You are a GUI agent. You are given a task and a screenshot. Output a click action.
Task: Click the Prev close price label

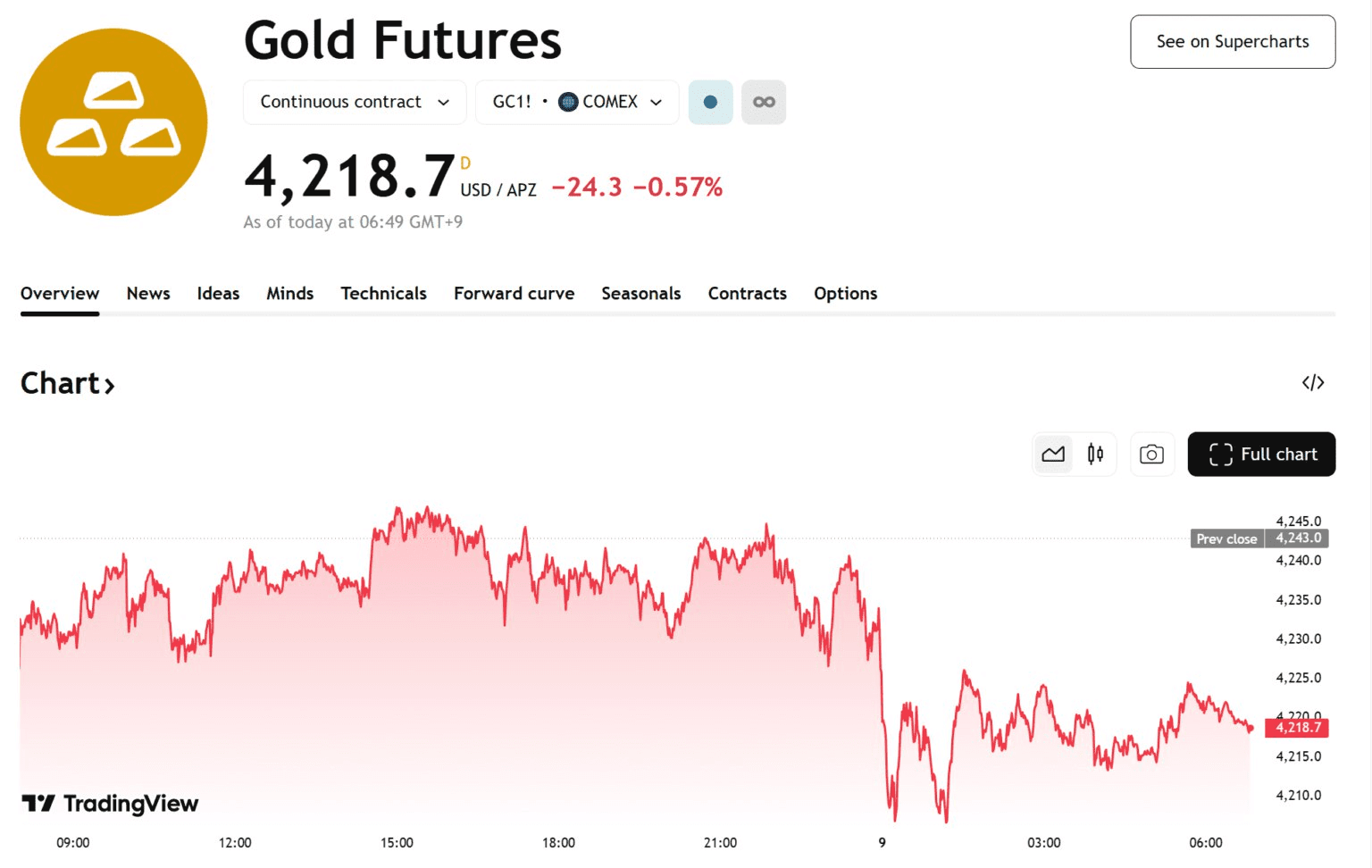(1226, 538)
